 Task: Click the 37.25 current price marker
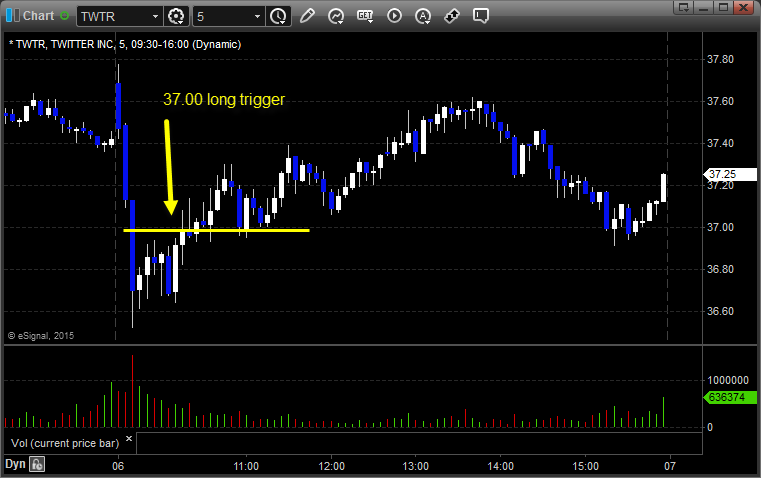[x=730, y=174]
